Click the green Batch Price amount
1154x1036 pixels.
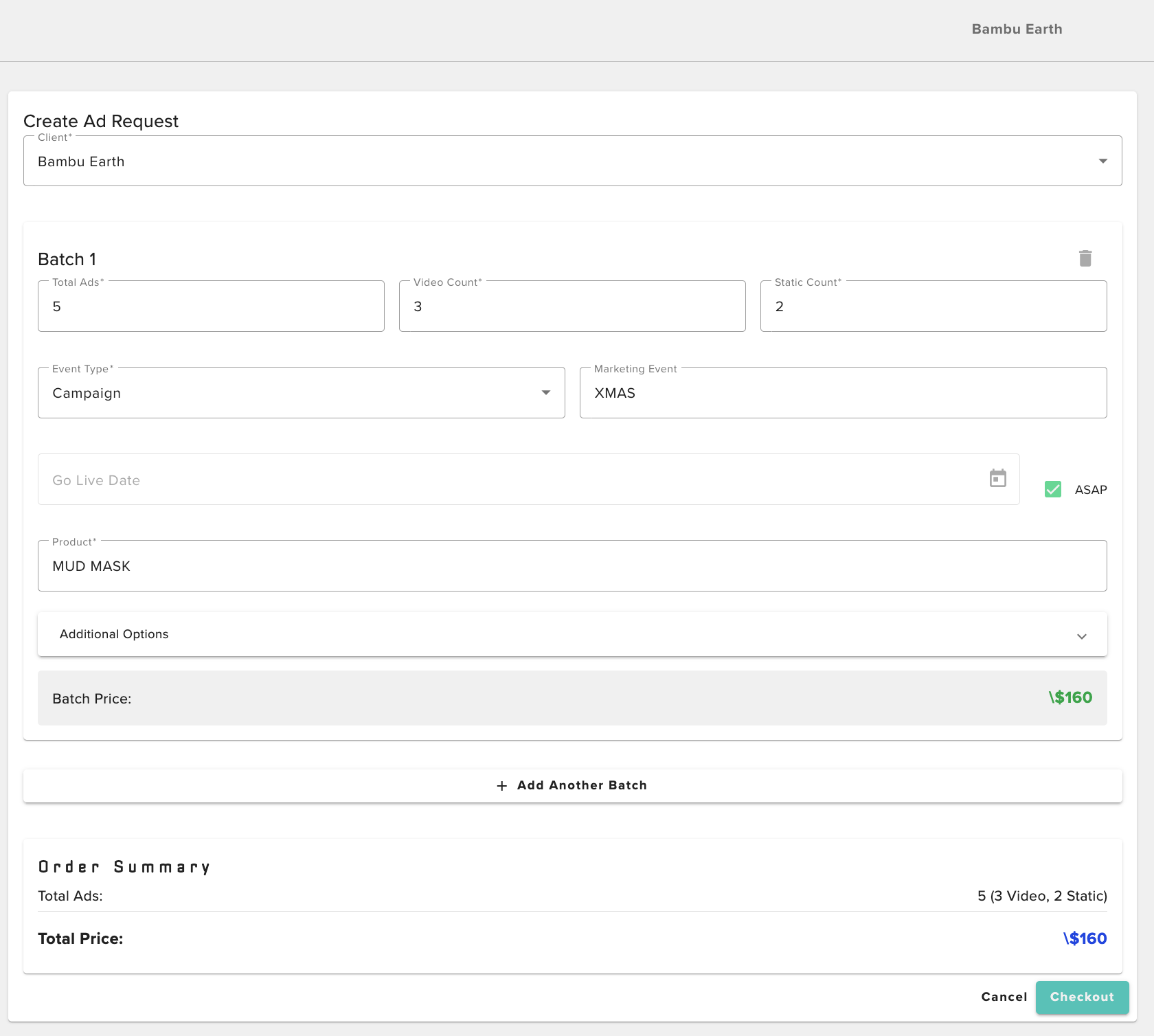(1070, 697)
